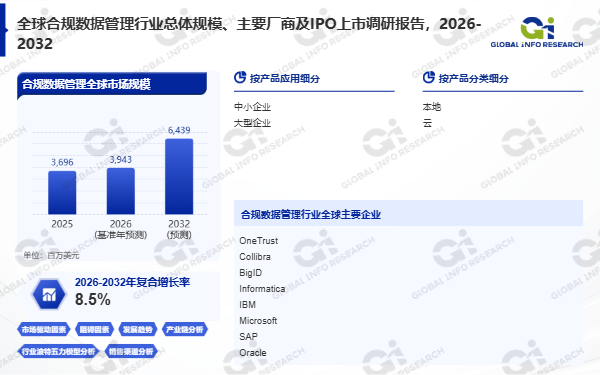This screenshot has height=375, width=600.
Task: Click pie icon beside 按产品应用细分
Action: tap(240, 77)
